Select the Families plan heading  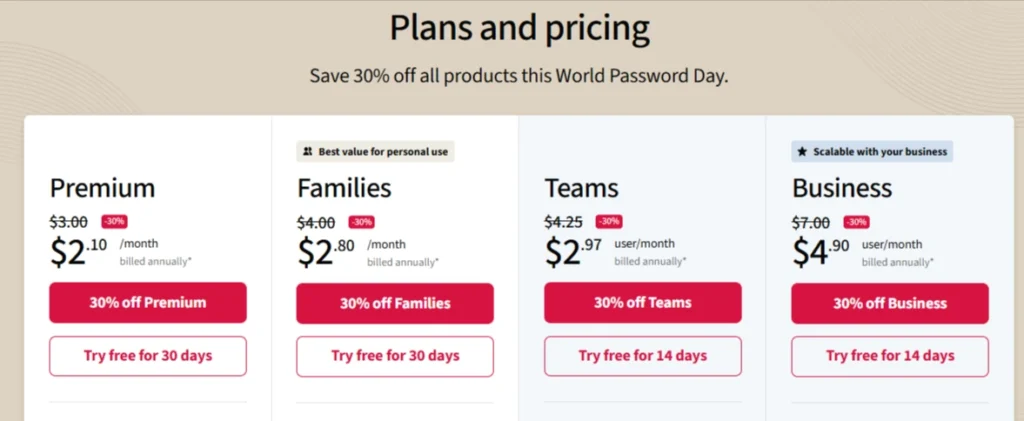(344, 188)
